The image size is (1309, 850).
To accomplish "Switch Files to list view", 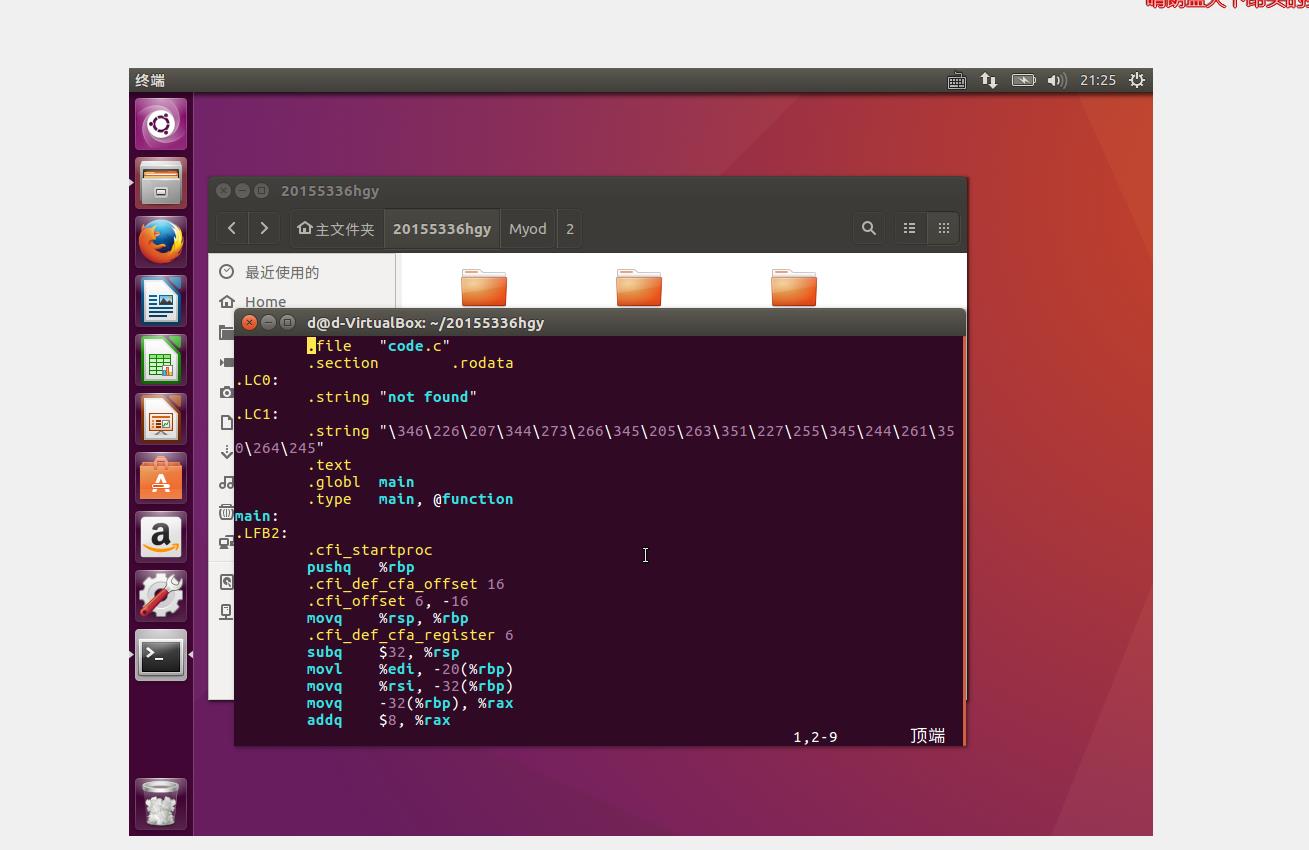I will (x=910, y=229).
